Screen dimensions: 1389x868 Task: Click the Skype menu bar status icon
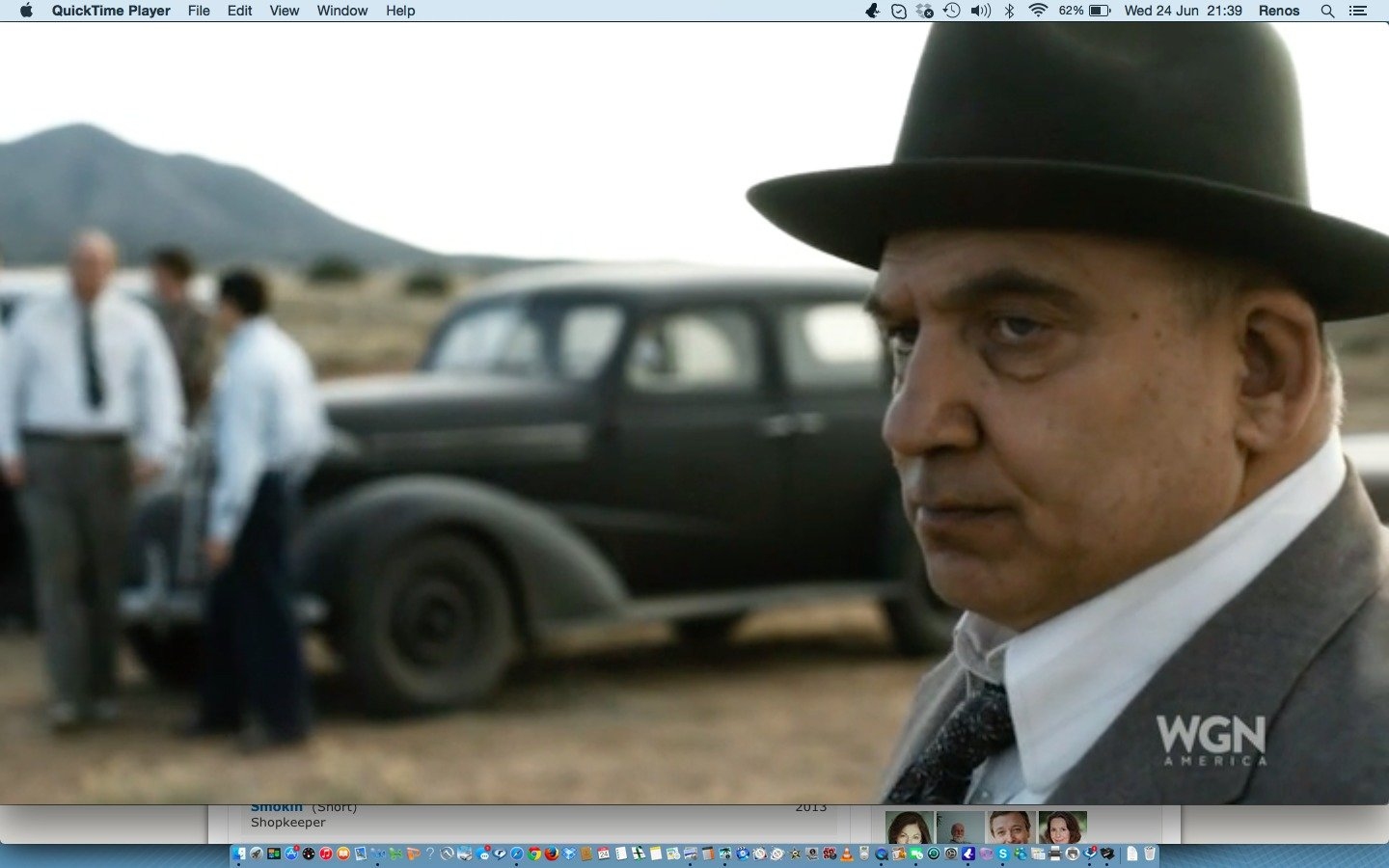[x=899, y=11]
